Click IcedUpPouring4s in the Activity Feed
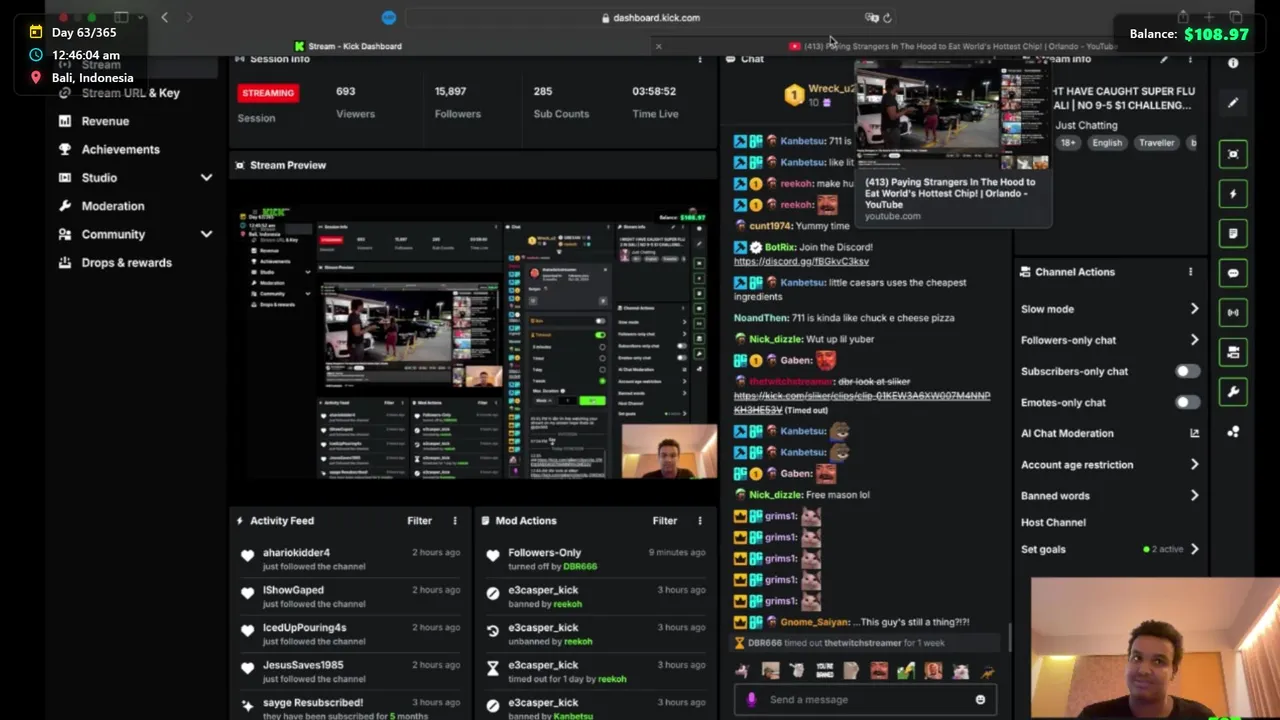Image resolution: width=1280 pixels, height=720 pixels. (304, 628)
